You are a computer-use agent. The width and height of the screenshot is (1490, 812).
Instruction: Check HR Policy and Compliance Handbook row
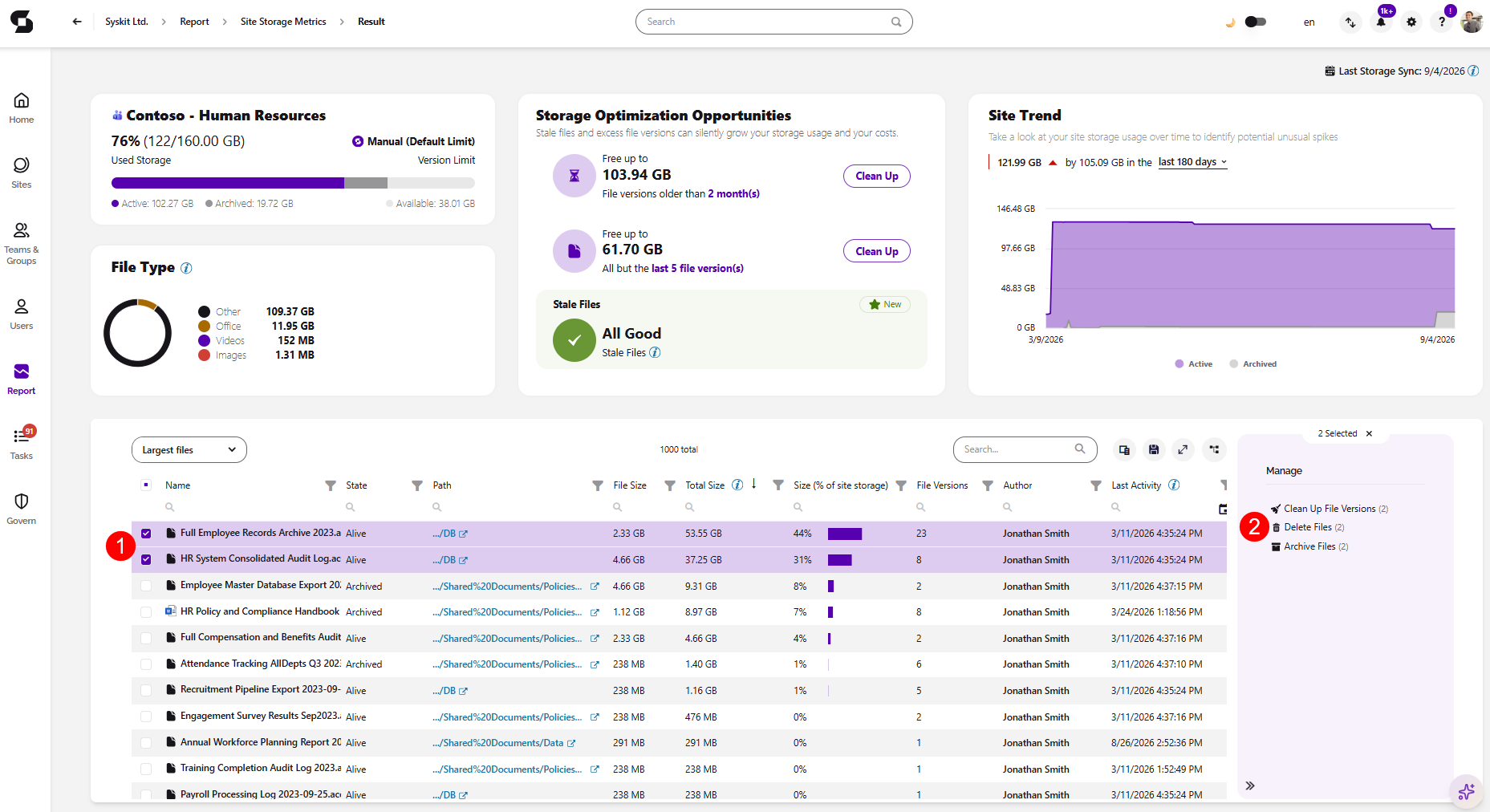point(146,612)
